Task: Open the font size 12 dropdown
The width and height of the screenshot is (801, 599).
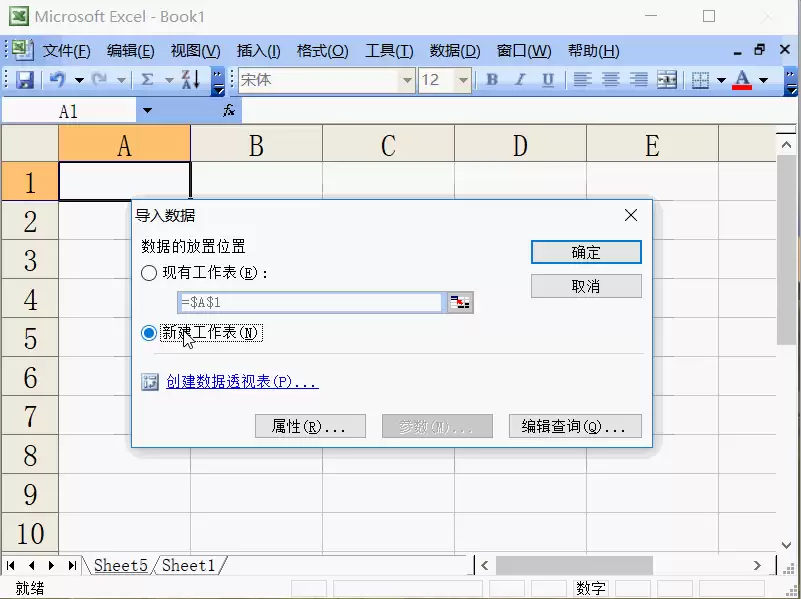Action: click(463, 80)
